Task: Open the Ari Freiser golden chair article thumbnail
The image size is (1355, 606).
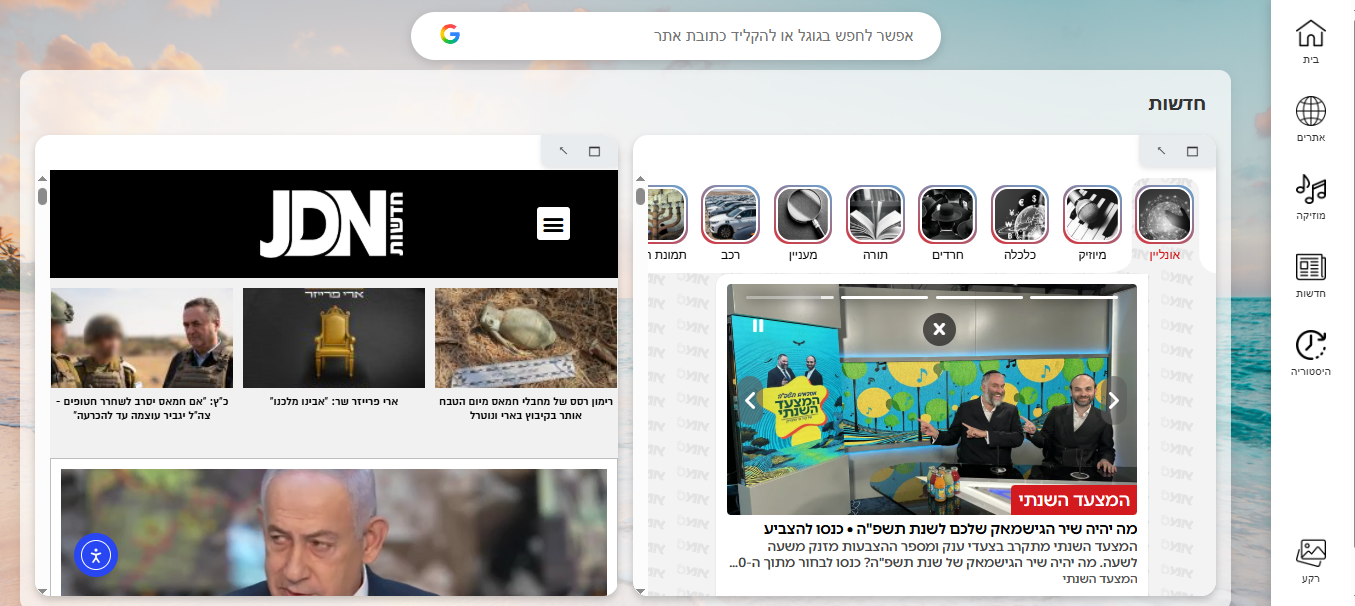Action: [x=334, y=338]
